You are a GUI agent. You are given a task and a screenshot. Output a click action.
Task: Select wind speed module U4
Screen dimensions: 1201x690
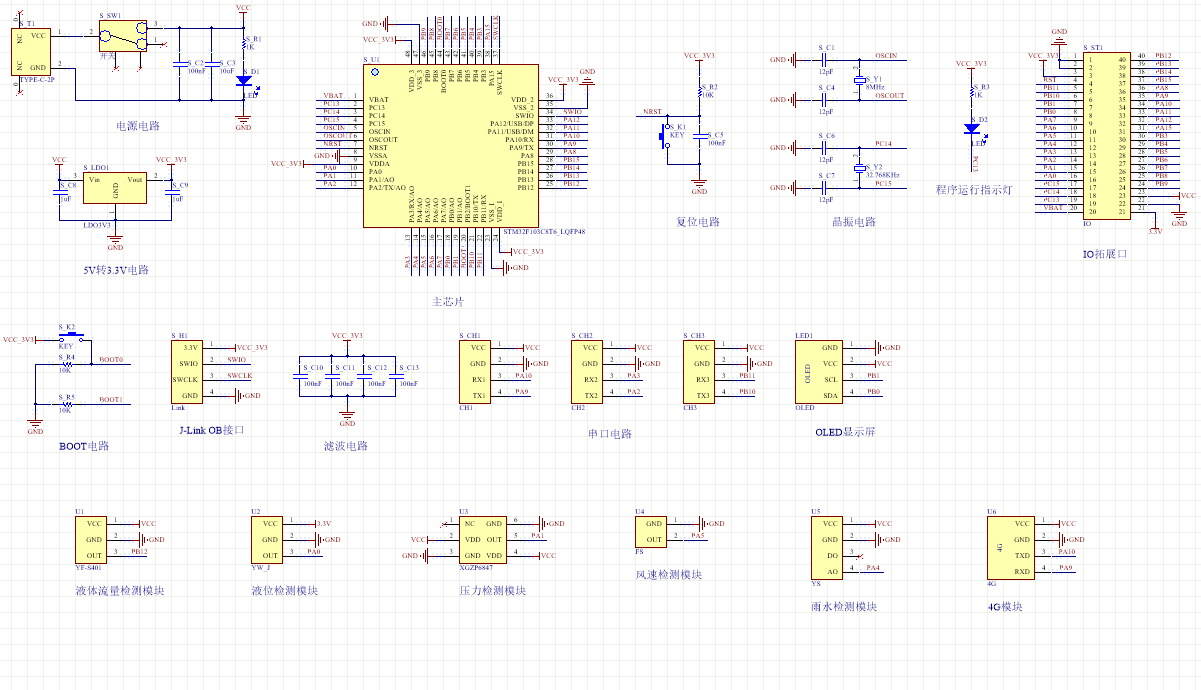tap(652, 531)
